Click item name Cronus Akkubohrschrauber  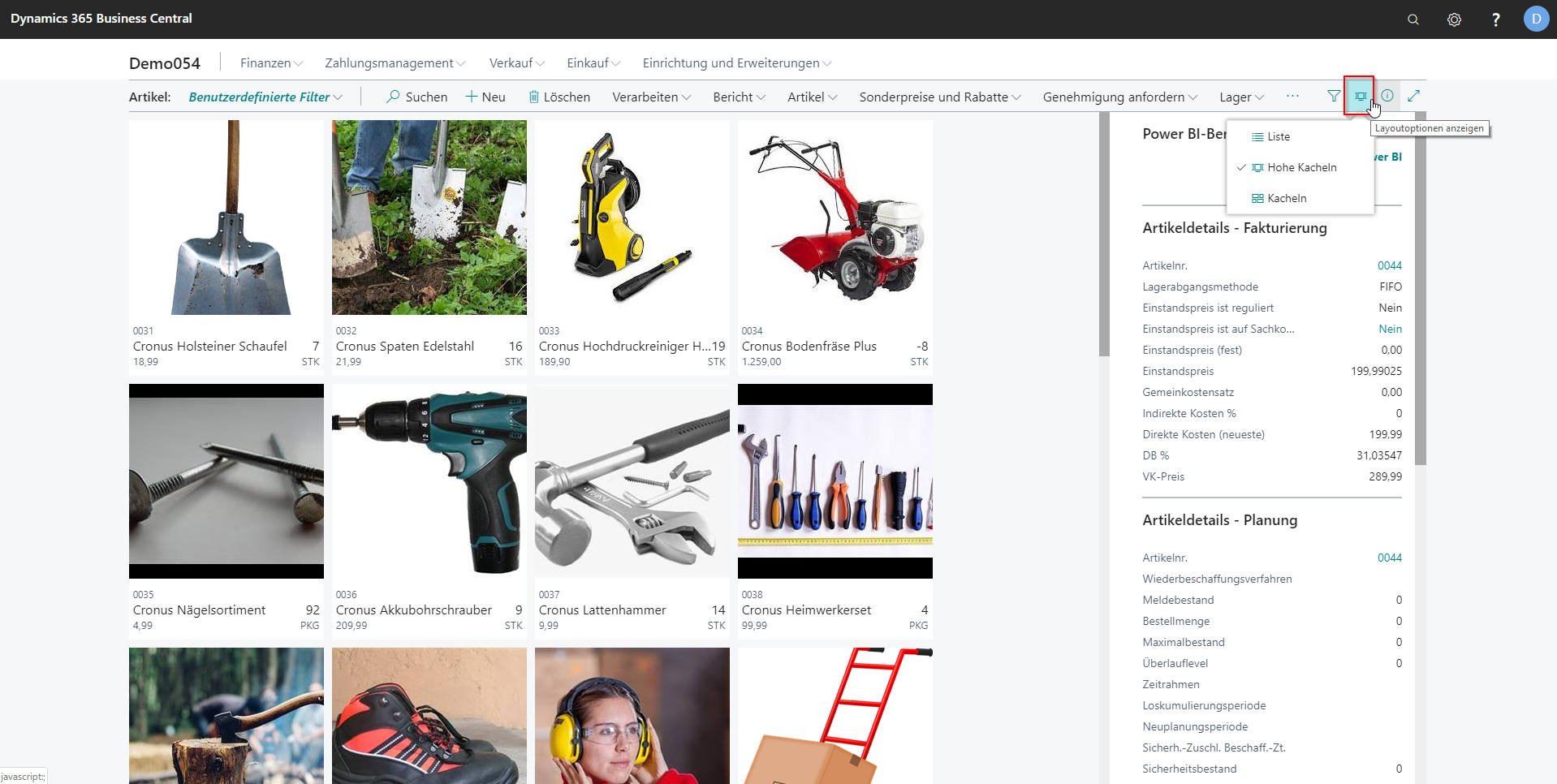click(x=414, y=610)
